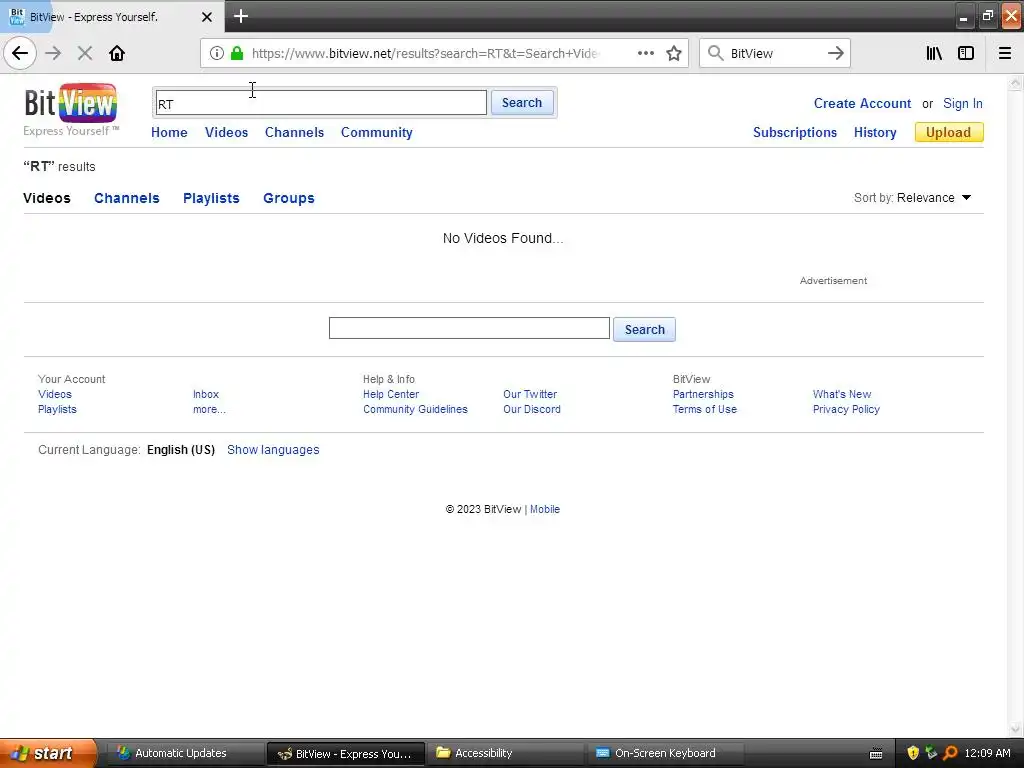Screen dimensions: 1024x768
Task: Submit browser search with the arrow button
Action: coord(835,53)
